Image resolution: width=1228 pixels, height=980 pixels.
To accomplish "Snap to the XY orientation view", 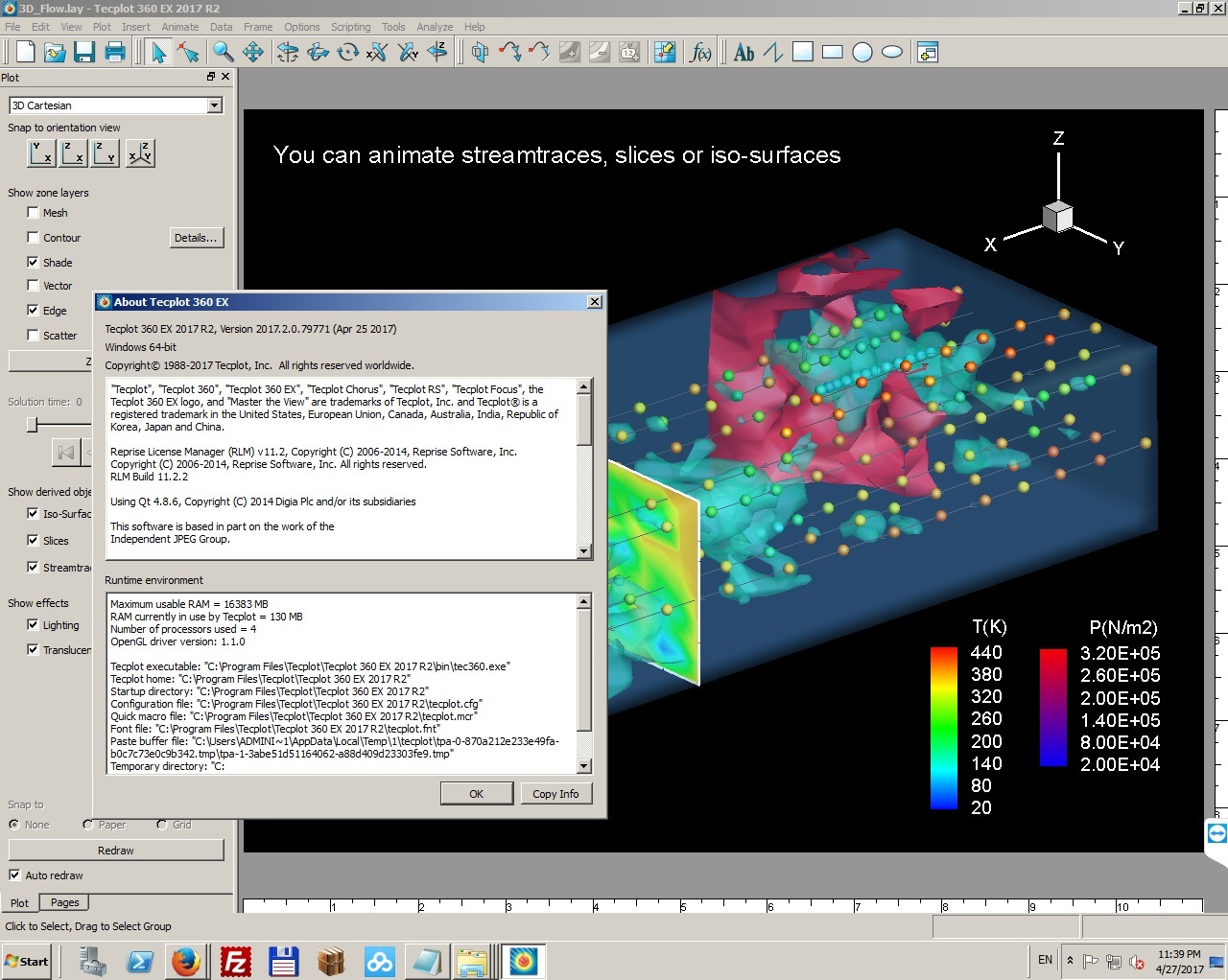I will pyautogui.click(x=40, y=153).
